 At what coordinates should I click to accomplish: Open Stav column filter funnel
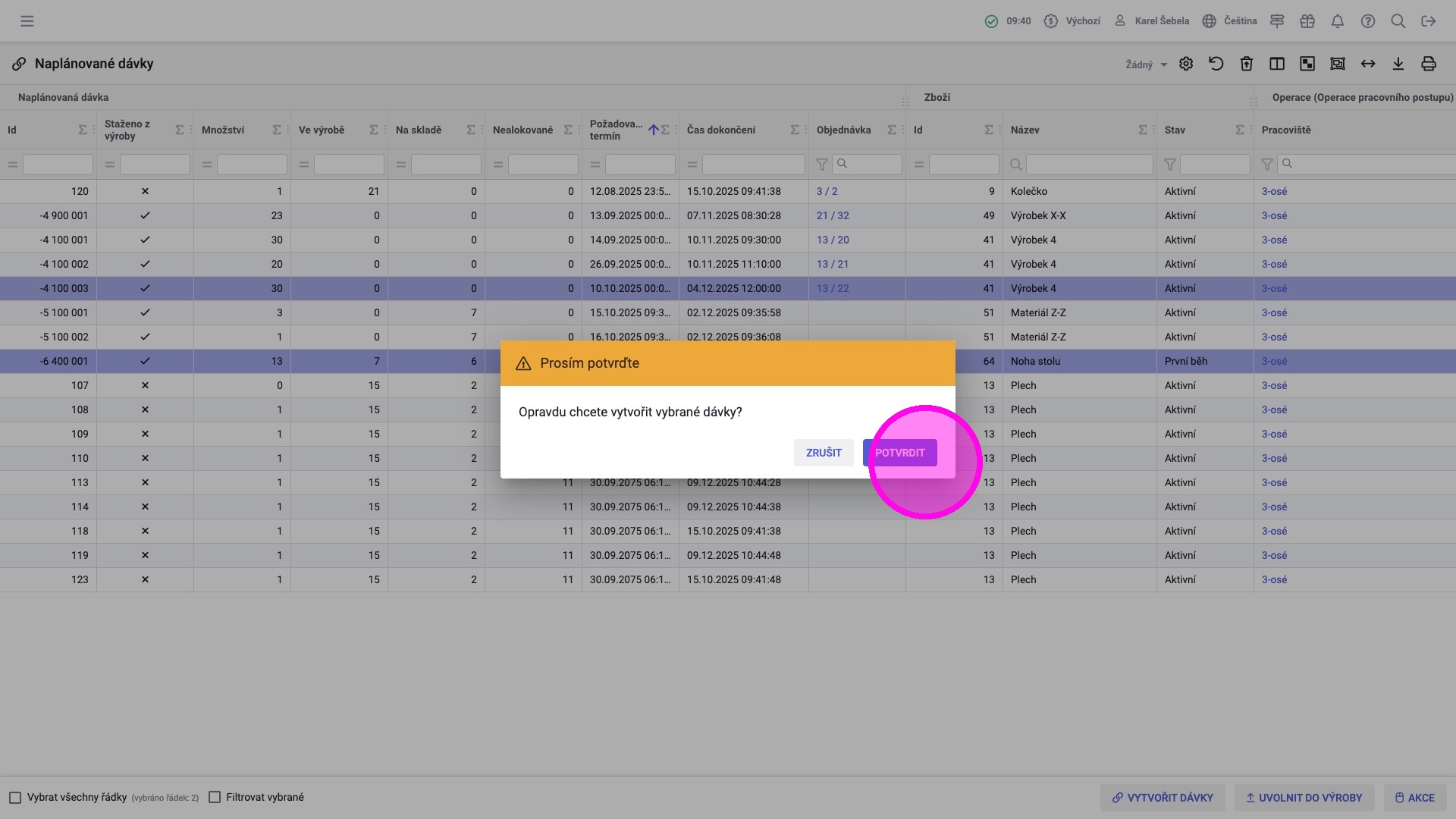1170,165
